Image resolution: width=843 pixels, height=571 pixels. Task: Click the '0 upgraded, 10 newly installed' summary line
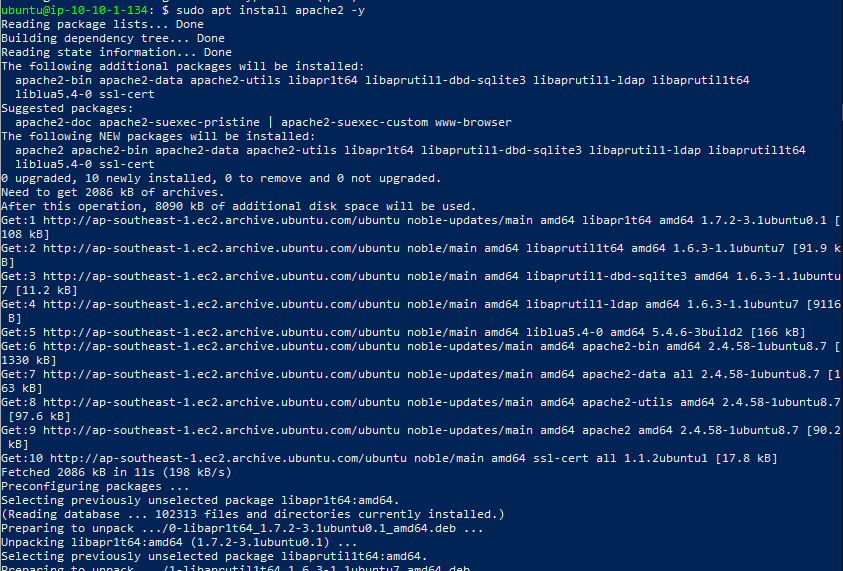tap(221, 179)
